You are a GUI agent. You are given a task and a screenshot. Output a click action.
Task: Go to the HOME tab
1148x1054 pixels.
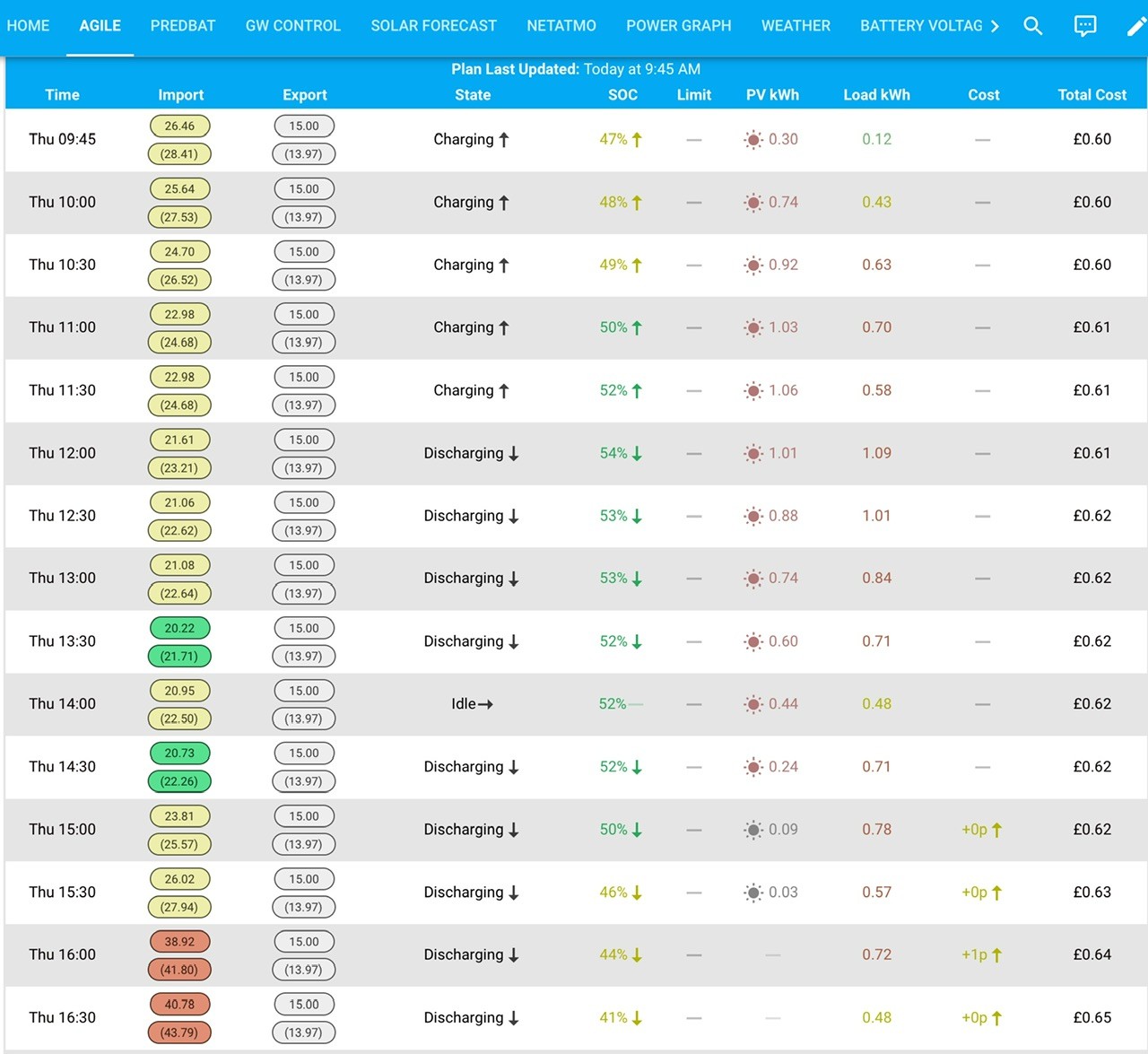click(x=29, y=26)
